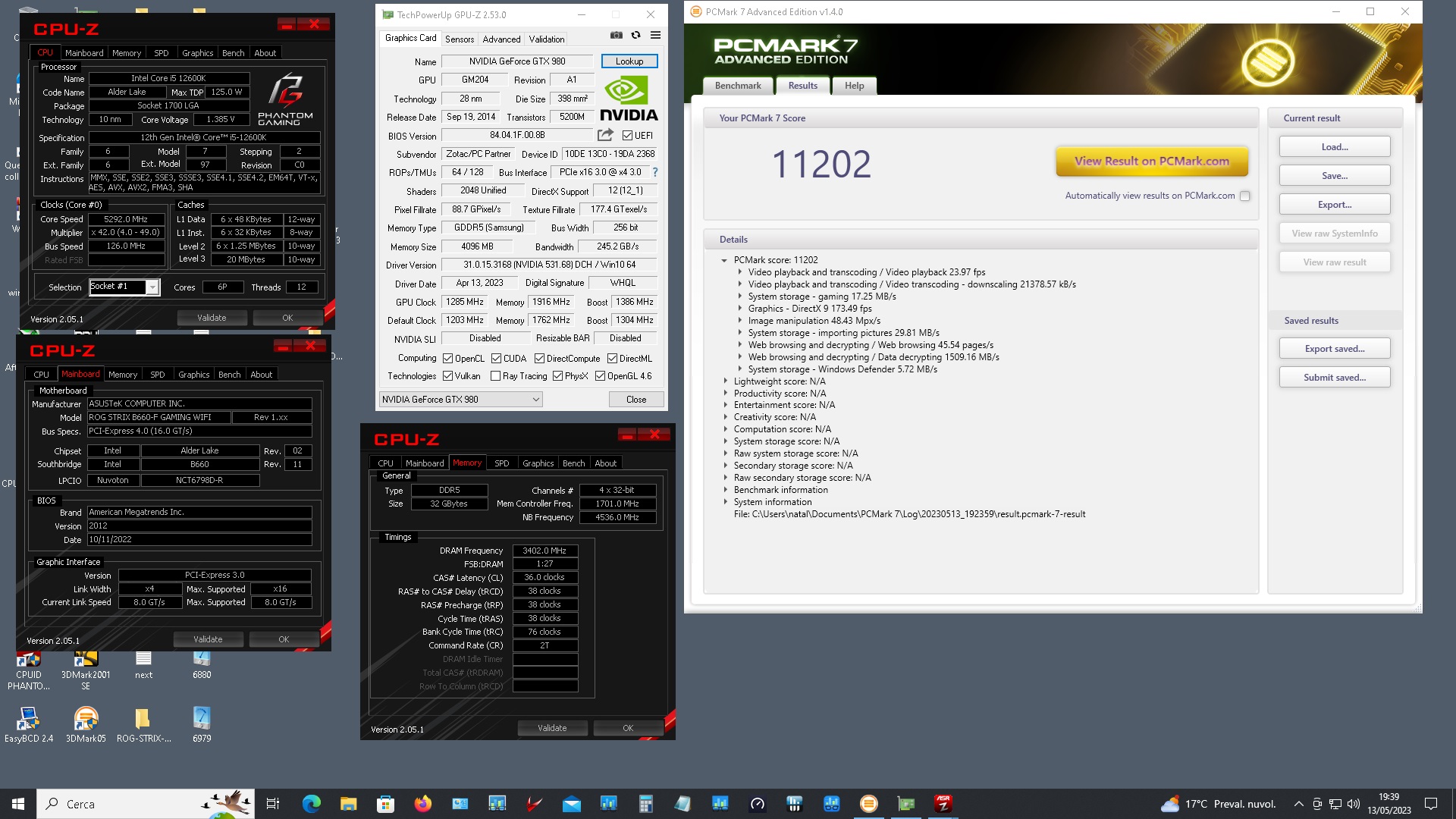Toggle the DirectML checkbox
The width and height of the screenshot is (1456, 819).
[612, 359]
